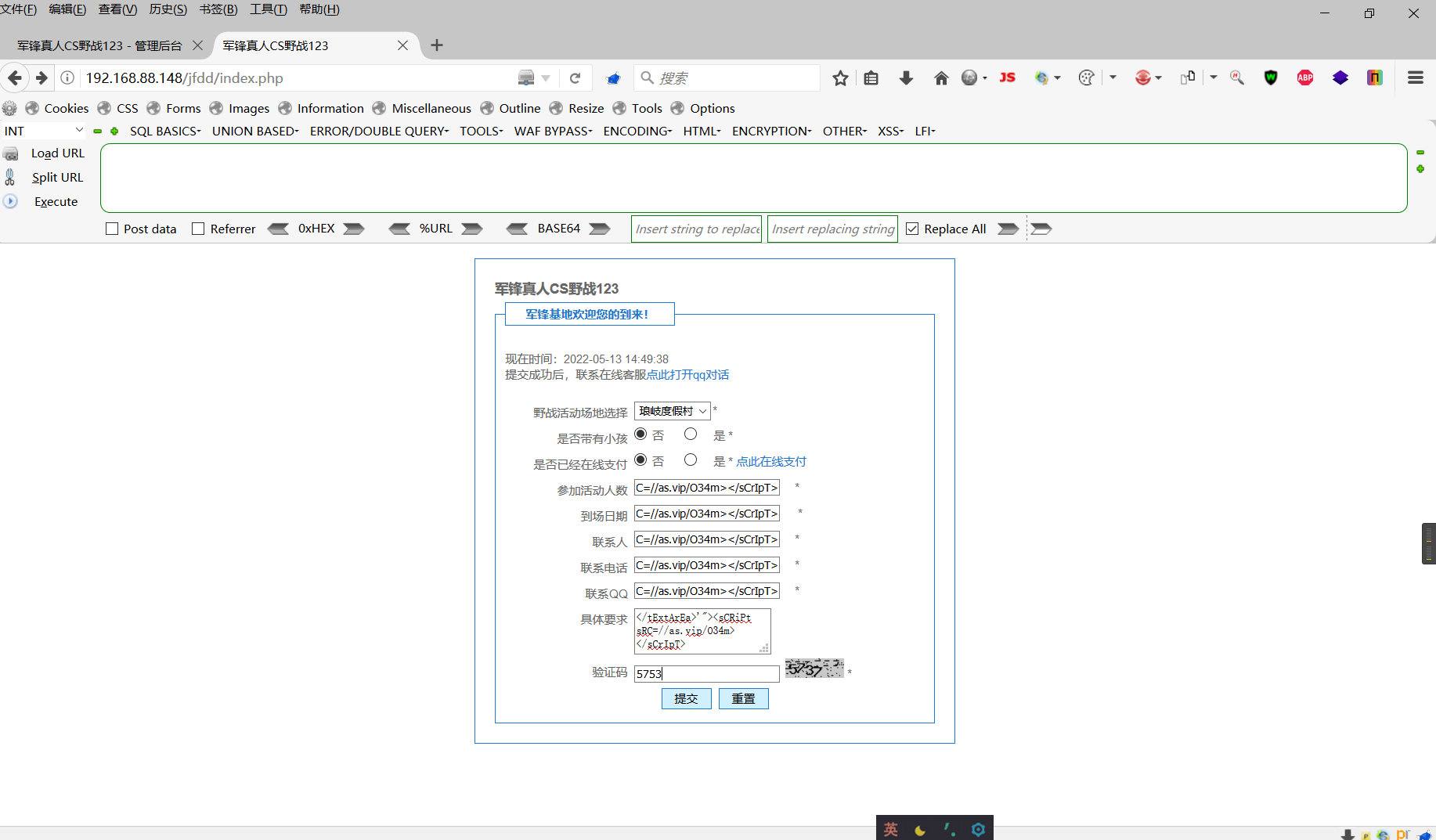This screenshot has width=1436, height=840.
Task: Click Execute in the HackBar
Action: point(56,202)
